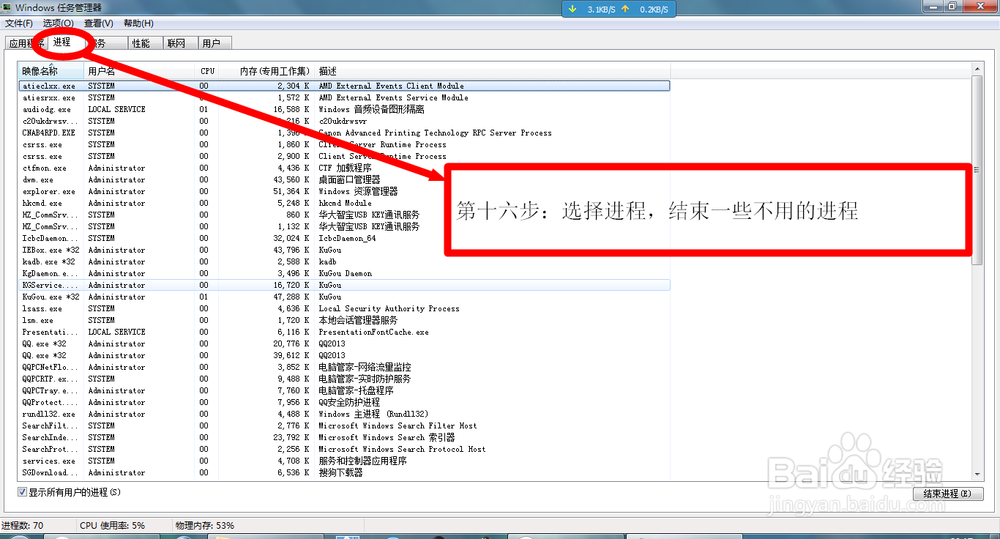Click the network upload speed arrow indicator

click(625, 9)
